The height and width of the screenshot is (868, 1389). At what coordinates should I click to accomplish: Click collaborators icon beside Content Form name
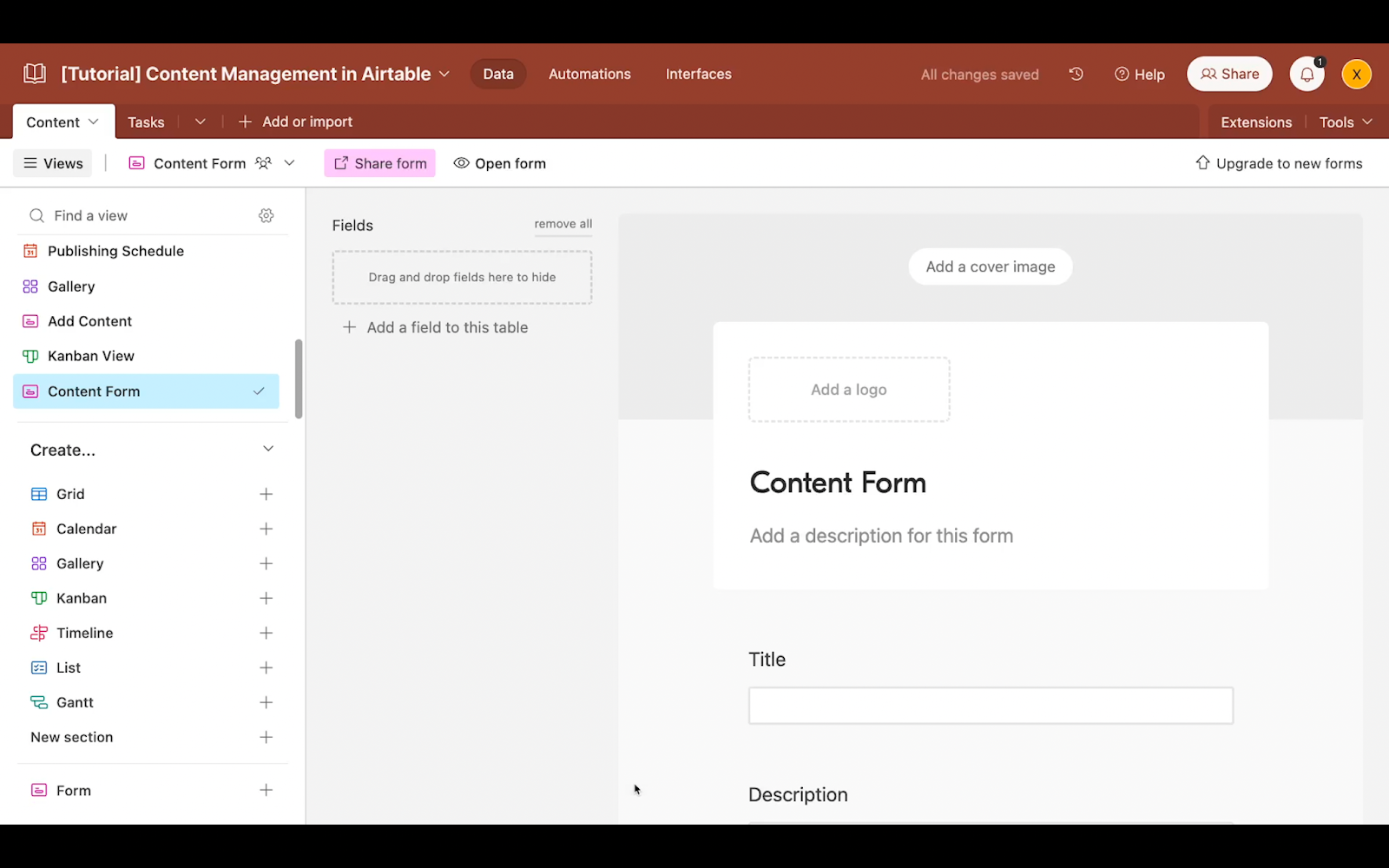264,163
